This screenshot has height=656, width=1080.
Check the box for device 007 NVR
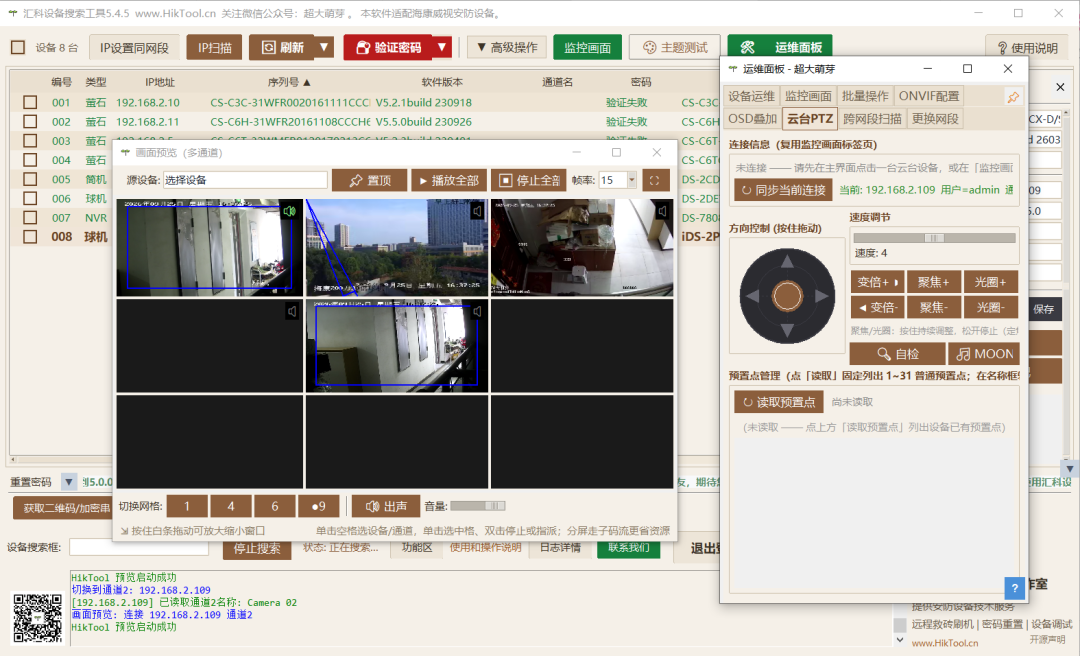30,218
